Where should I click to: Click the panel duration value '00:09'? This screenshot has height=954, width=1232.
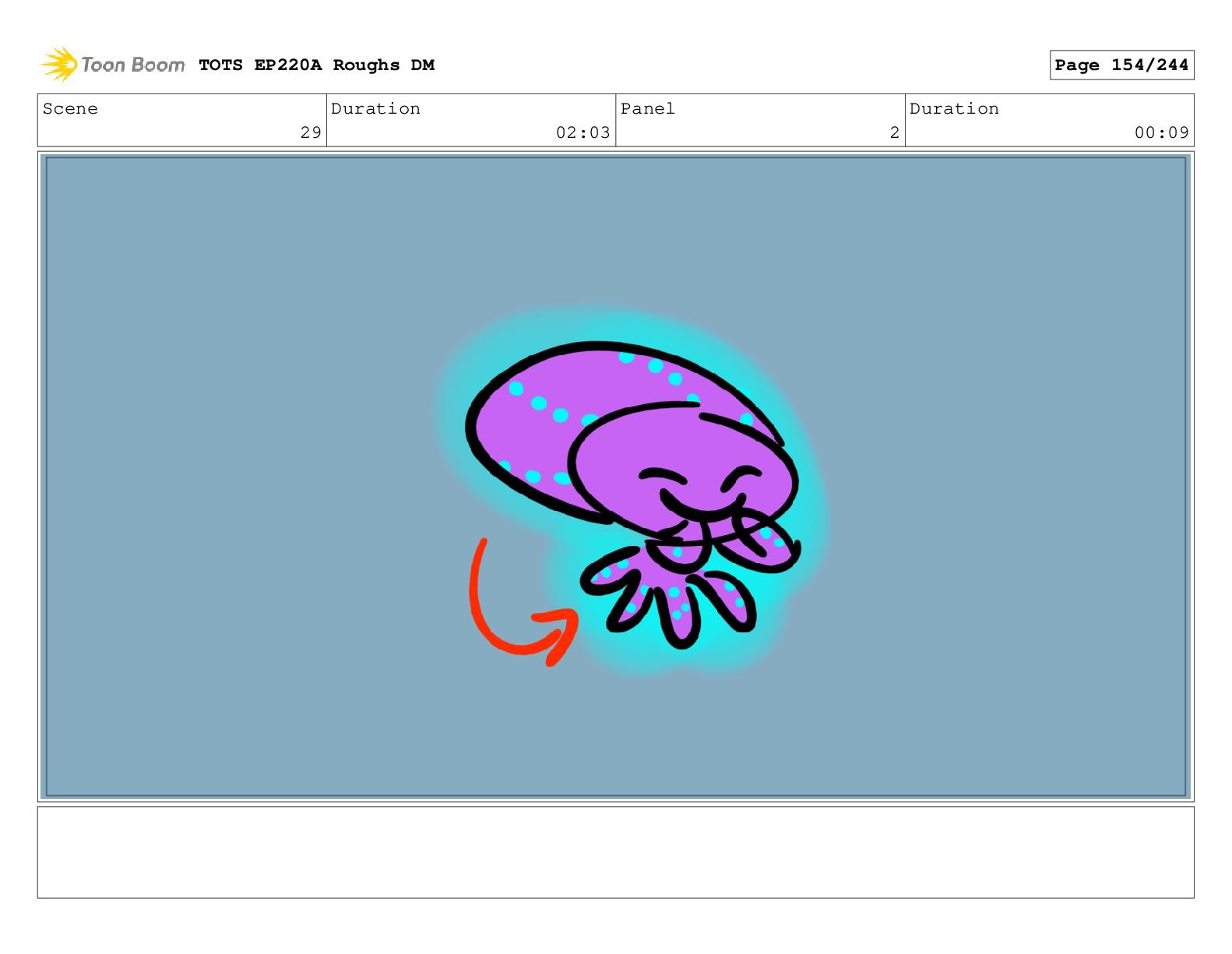pos(1161,132)
